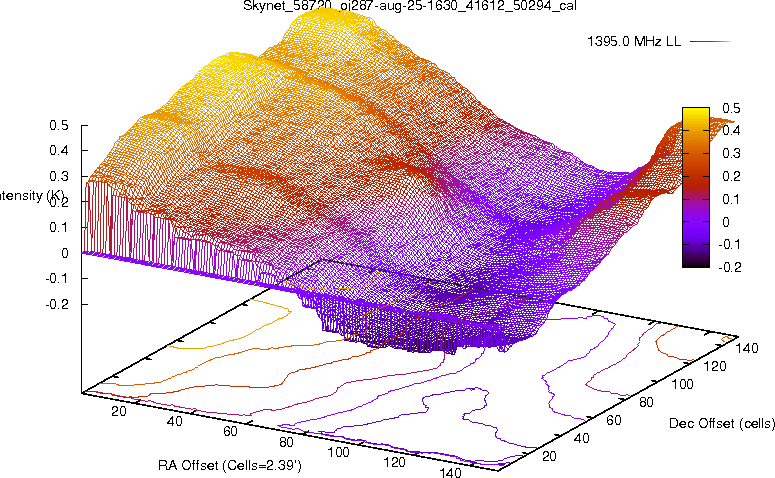
Task: Click the 0.4 label on the color bar
Action: click(x=731, y=130)
